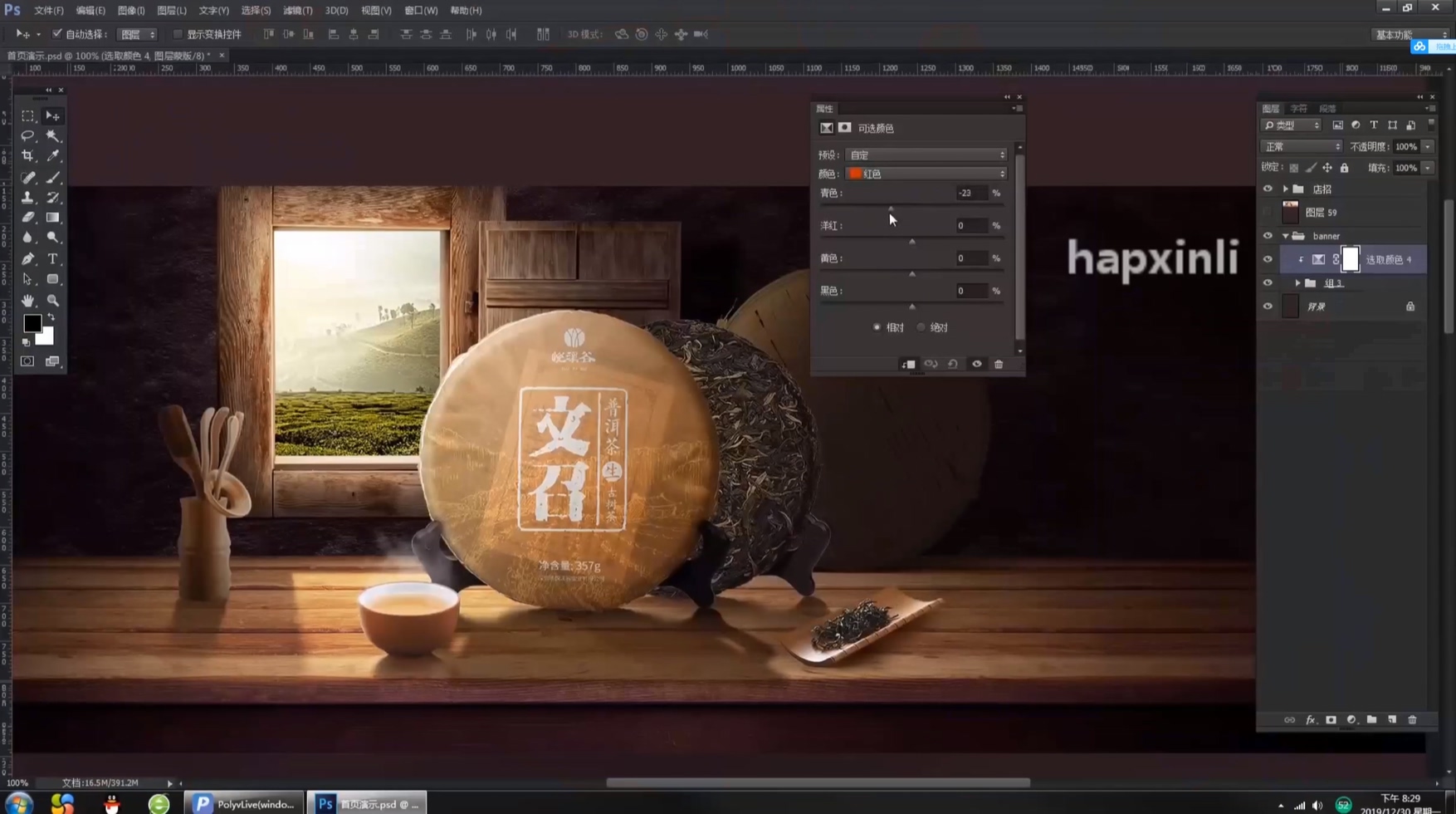Select the Lasso tool
This screenshot has width=1456, height=814.
click(x=27, y=135)
